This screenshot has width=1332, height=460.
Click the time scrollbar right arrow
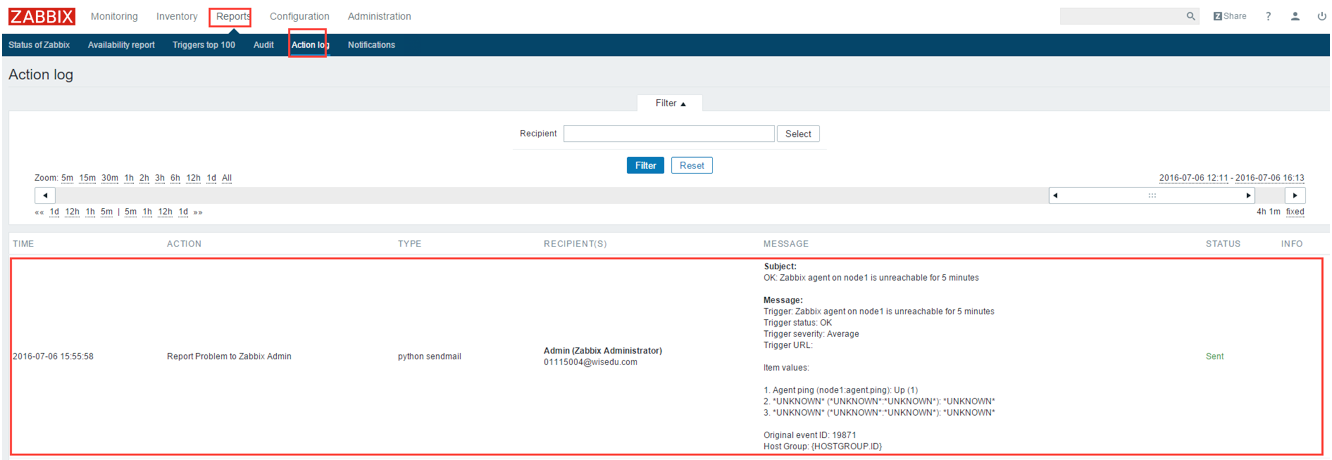tap(1295, 196)
